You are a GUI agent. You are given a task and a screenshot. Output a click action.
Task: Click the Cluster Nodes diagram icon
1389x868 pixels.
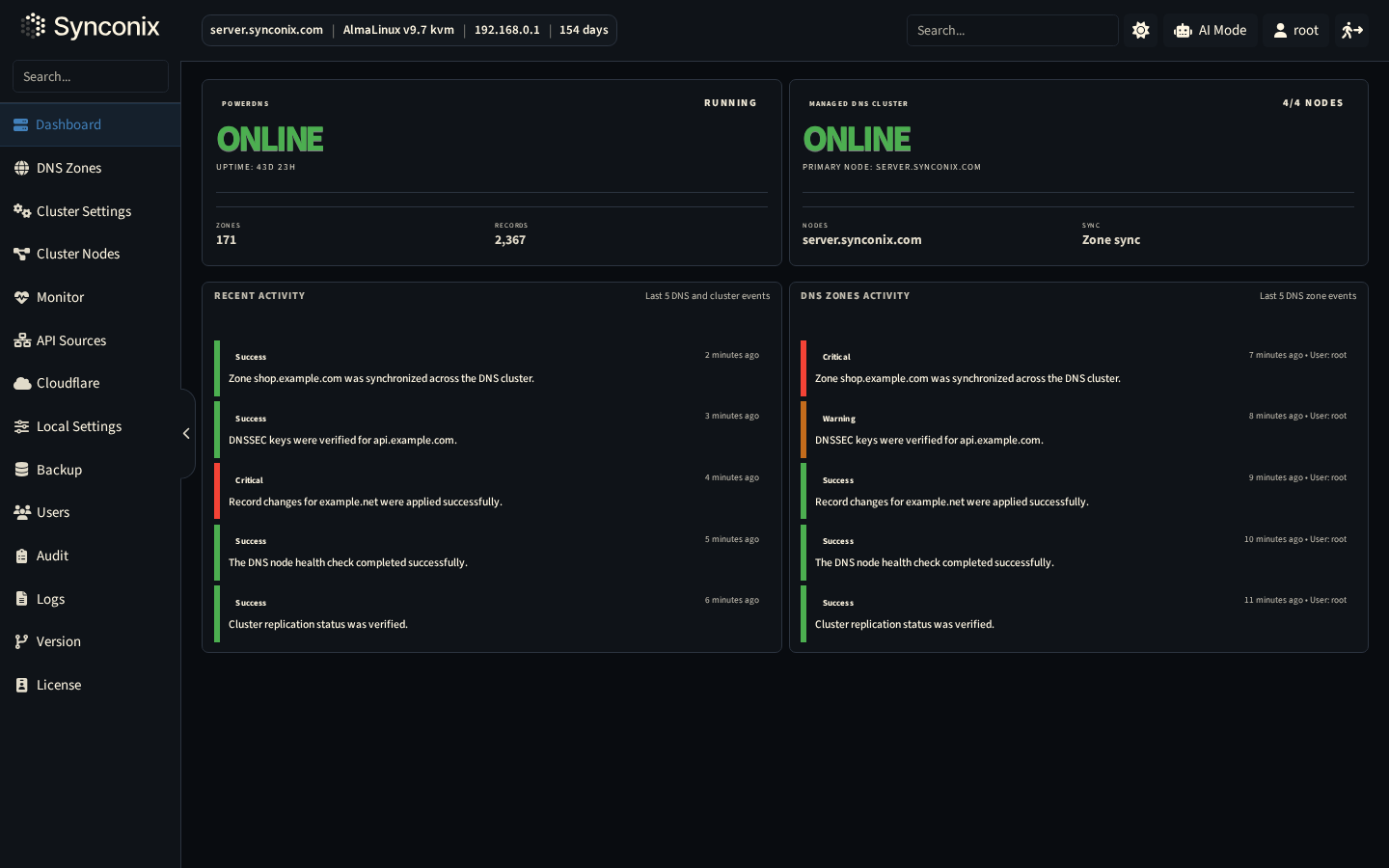tap(21, 254)
